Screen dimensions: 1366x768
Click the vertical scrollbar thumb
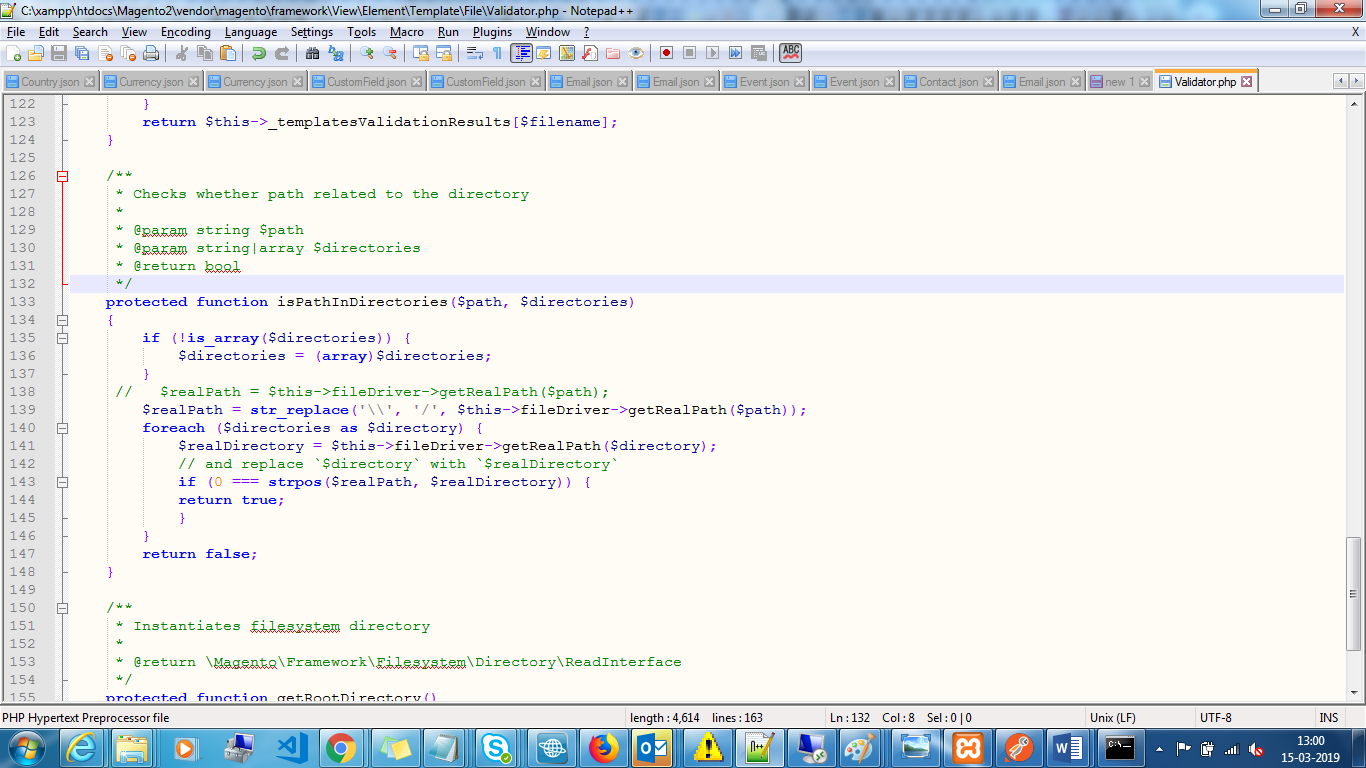point(1354,593)
